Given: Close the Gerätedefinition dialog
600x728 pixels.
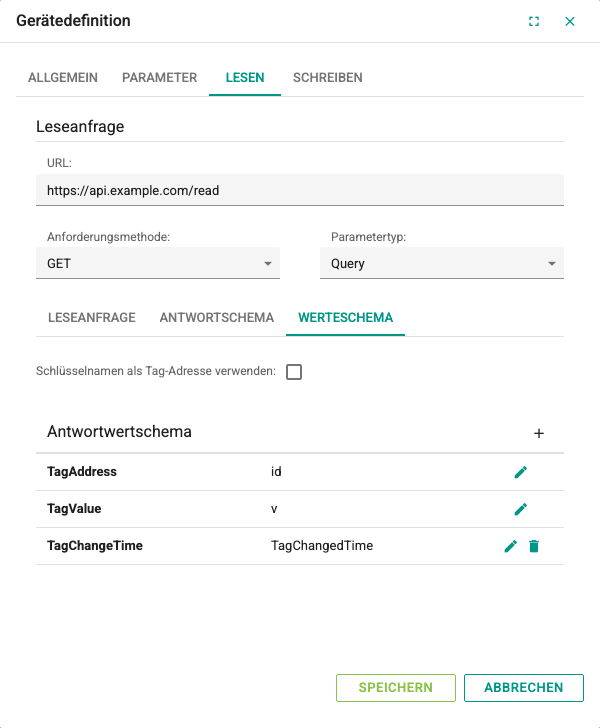Looking at the screenshot, I should [x=570, y=21].
